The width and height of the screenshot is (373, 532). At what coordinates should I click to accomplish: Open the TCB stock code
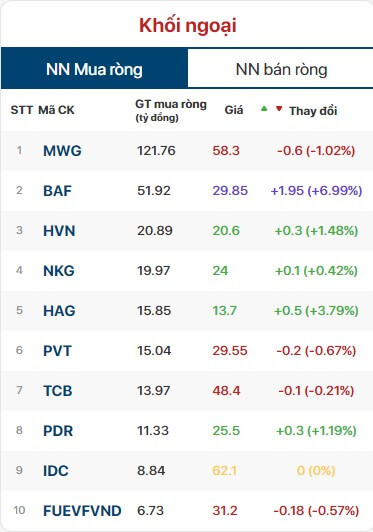coord(58,391)
